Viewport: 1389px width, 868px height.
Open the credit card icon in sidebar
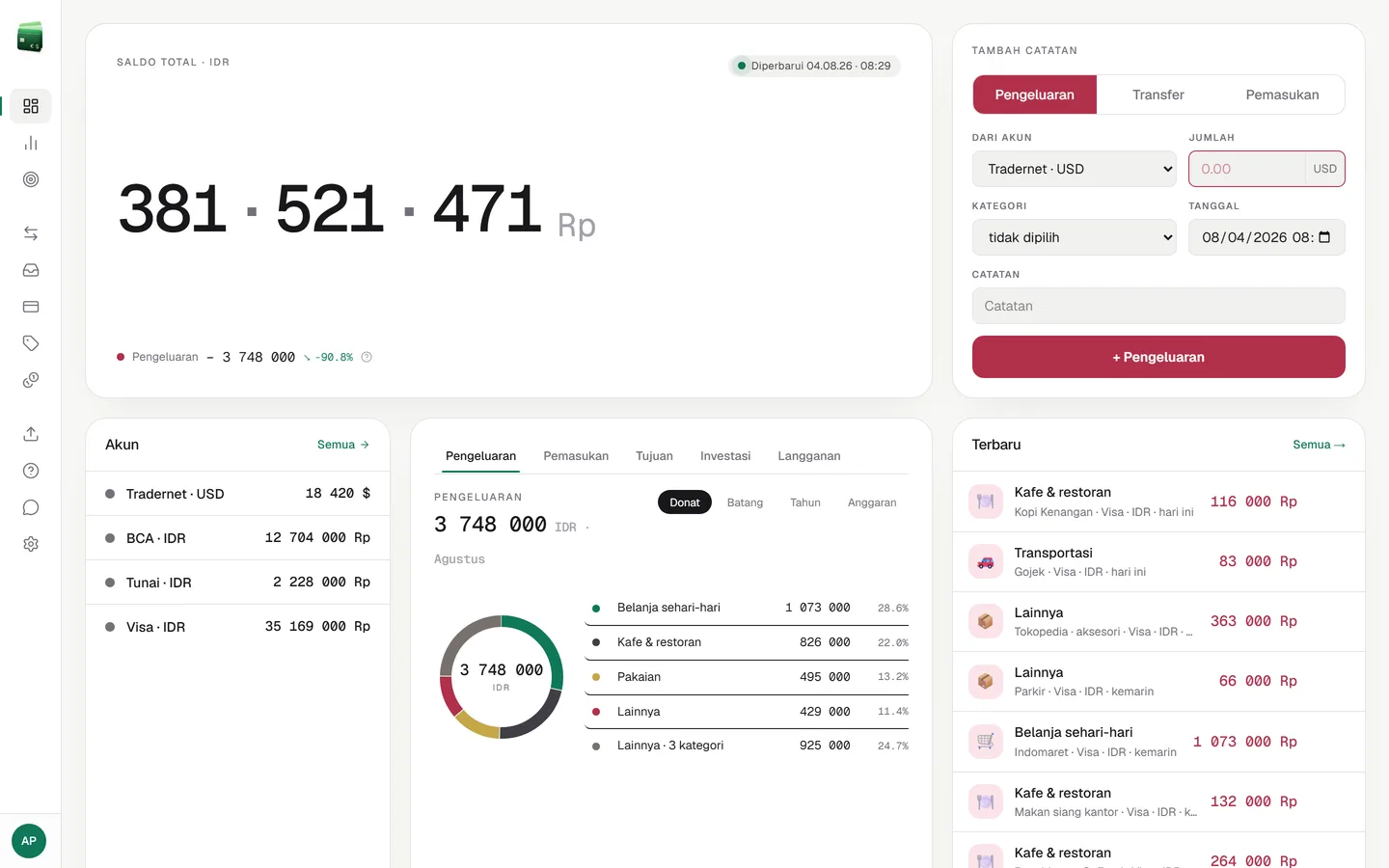coord(31,307)
